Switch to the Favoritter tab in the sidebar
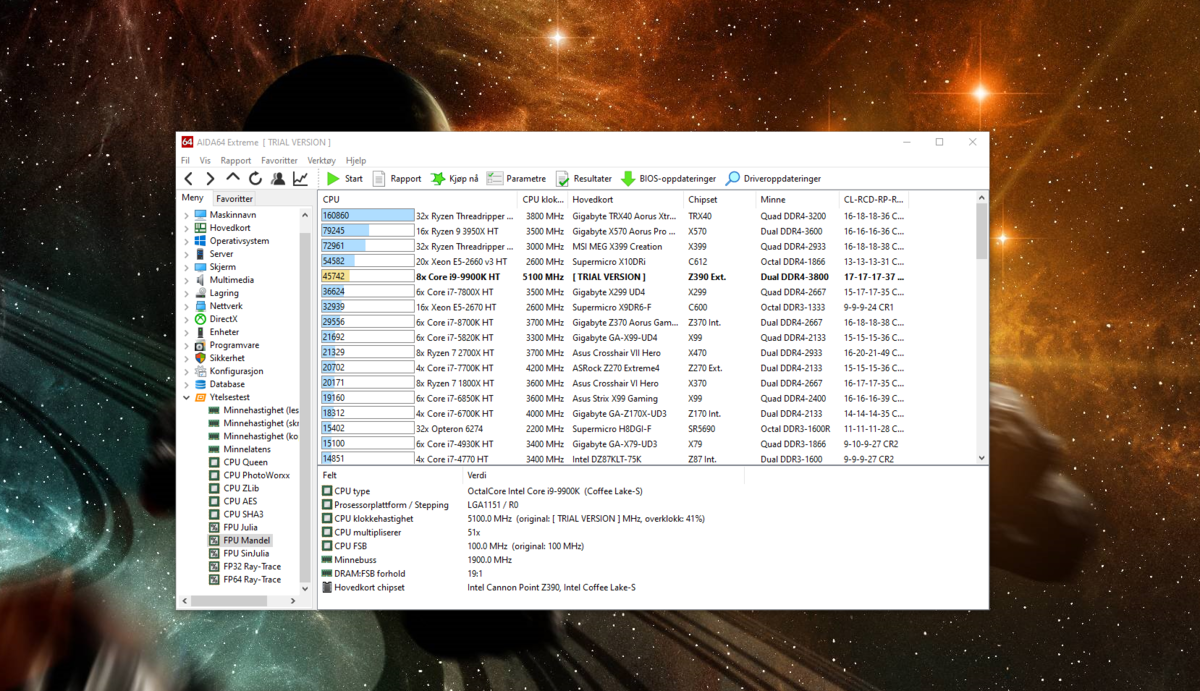 tap(235, 199)
